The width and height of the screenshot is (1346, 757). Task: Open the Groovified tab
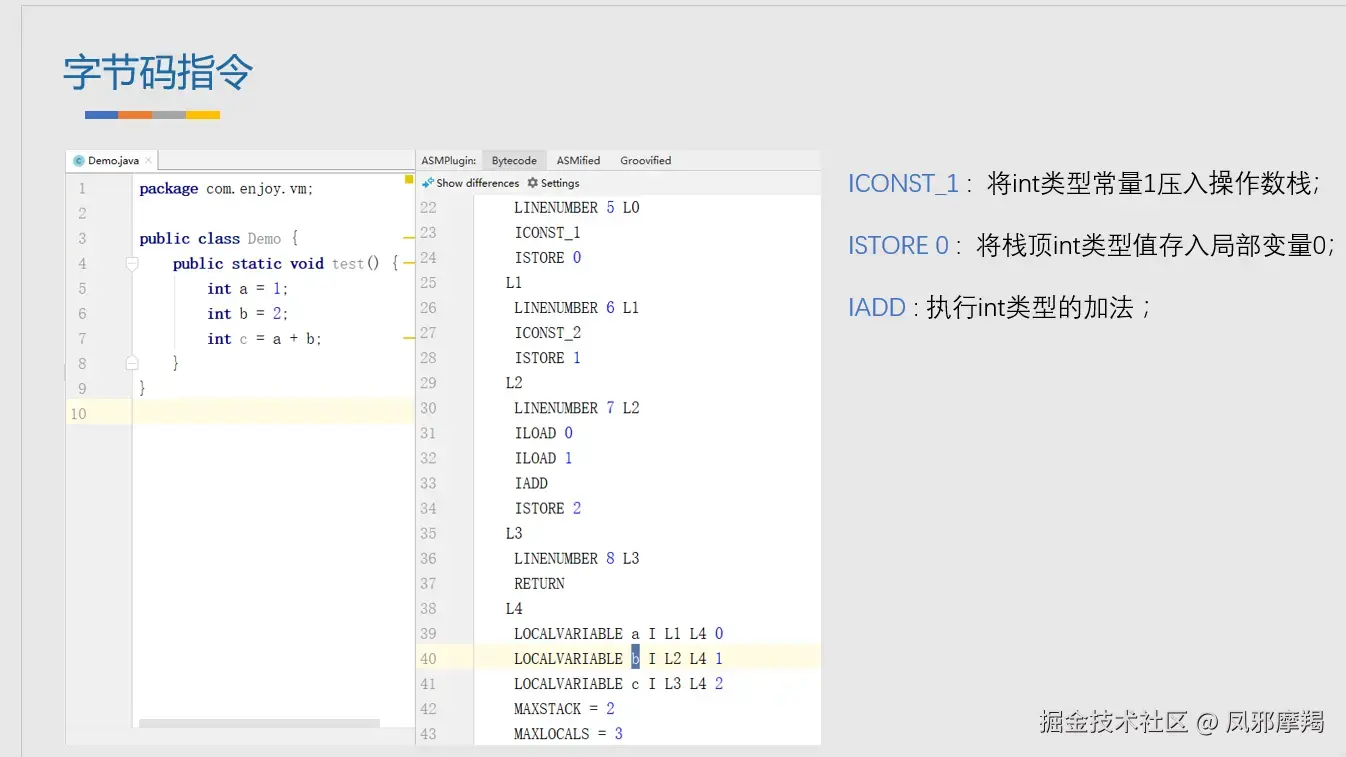pyautogui.click(x=645, y=160)
